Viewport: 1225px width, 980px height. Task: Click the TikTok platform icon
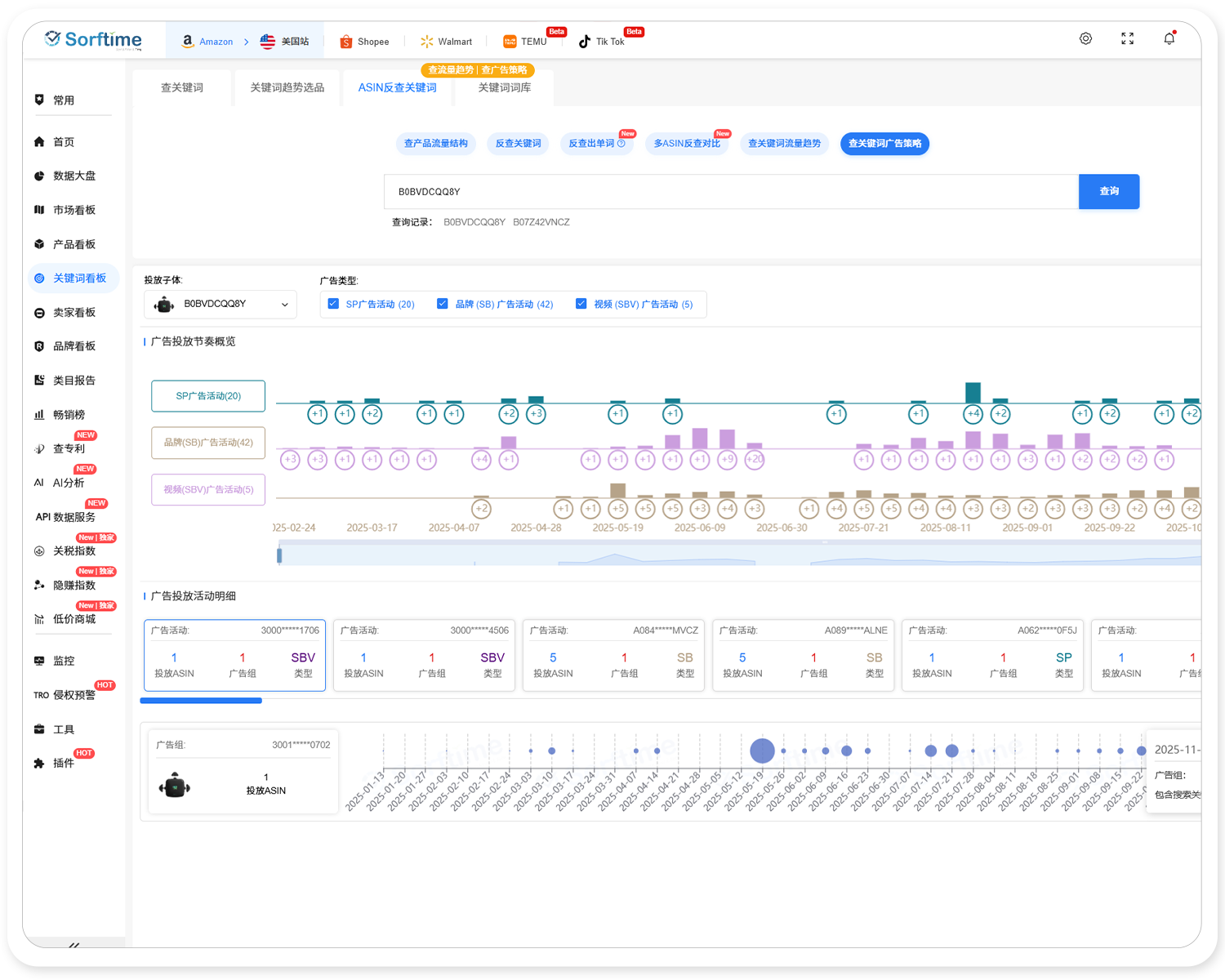pos(585,42)
